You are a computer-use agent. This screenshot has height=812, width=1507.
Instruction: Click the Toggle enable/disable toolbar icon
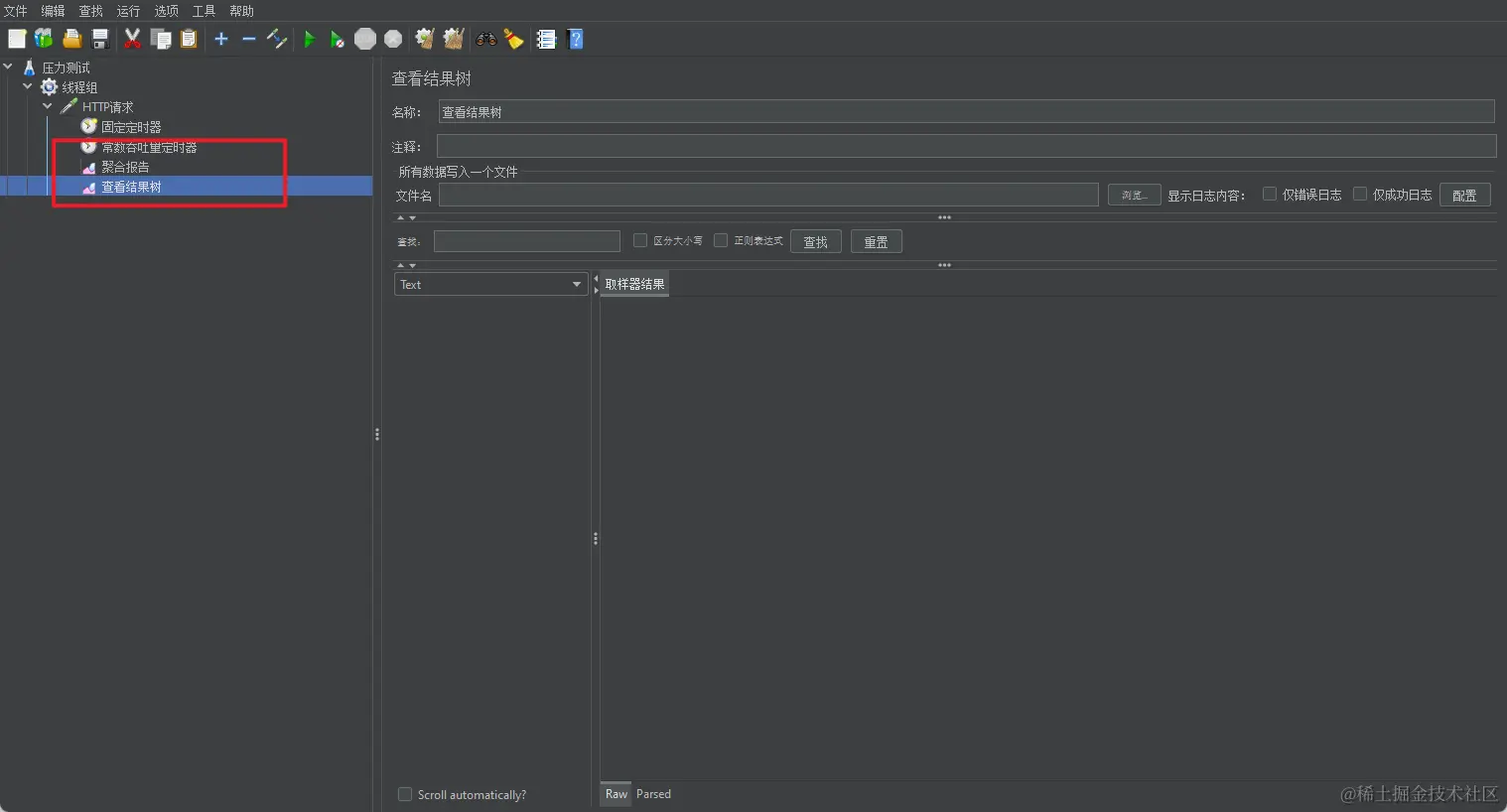point(277,39)
